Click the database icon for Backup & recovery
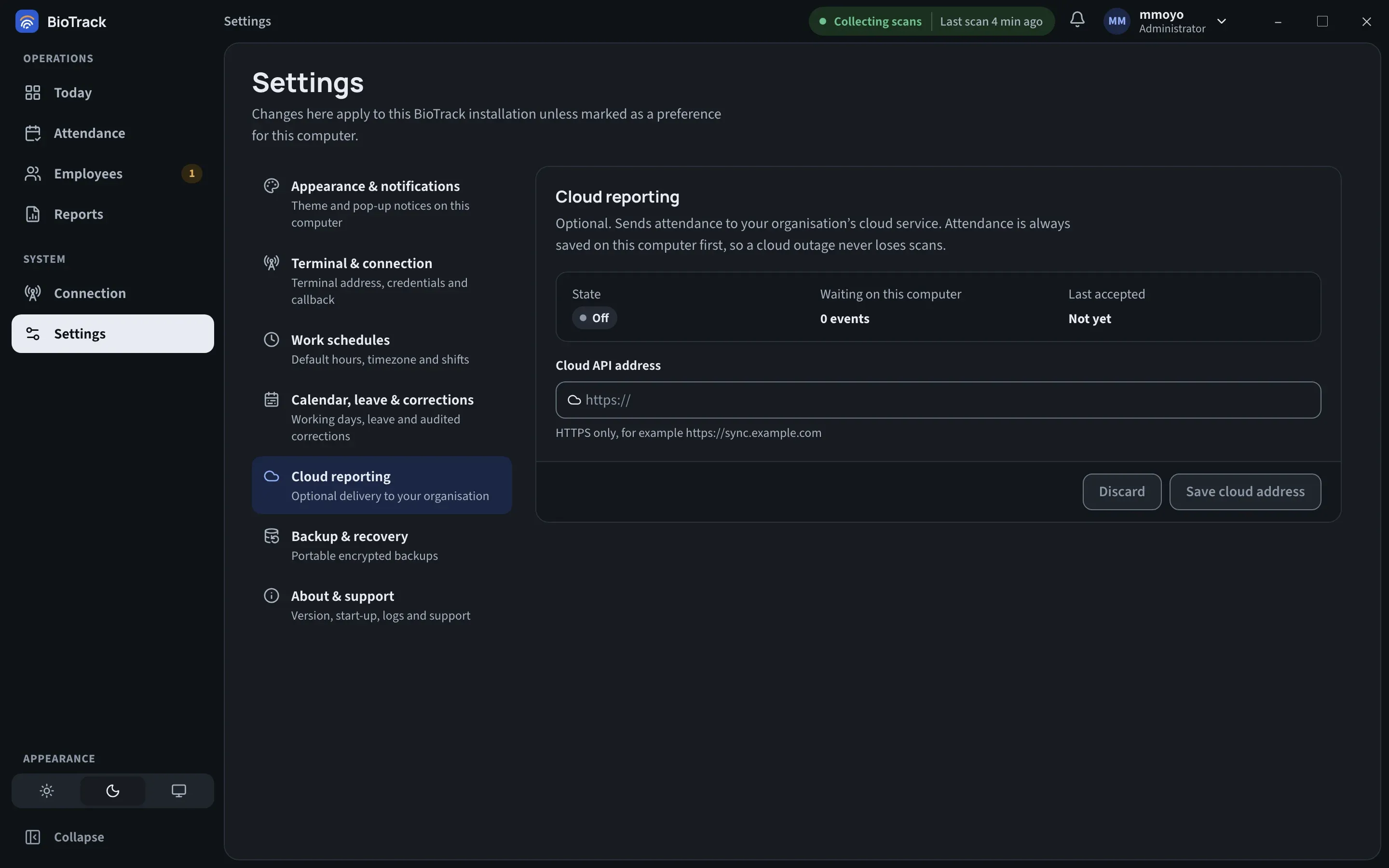 point(272,536)
